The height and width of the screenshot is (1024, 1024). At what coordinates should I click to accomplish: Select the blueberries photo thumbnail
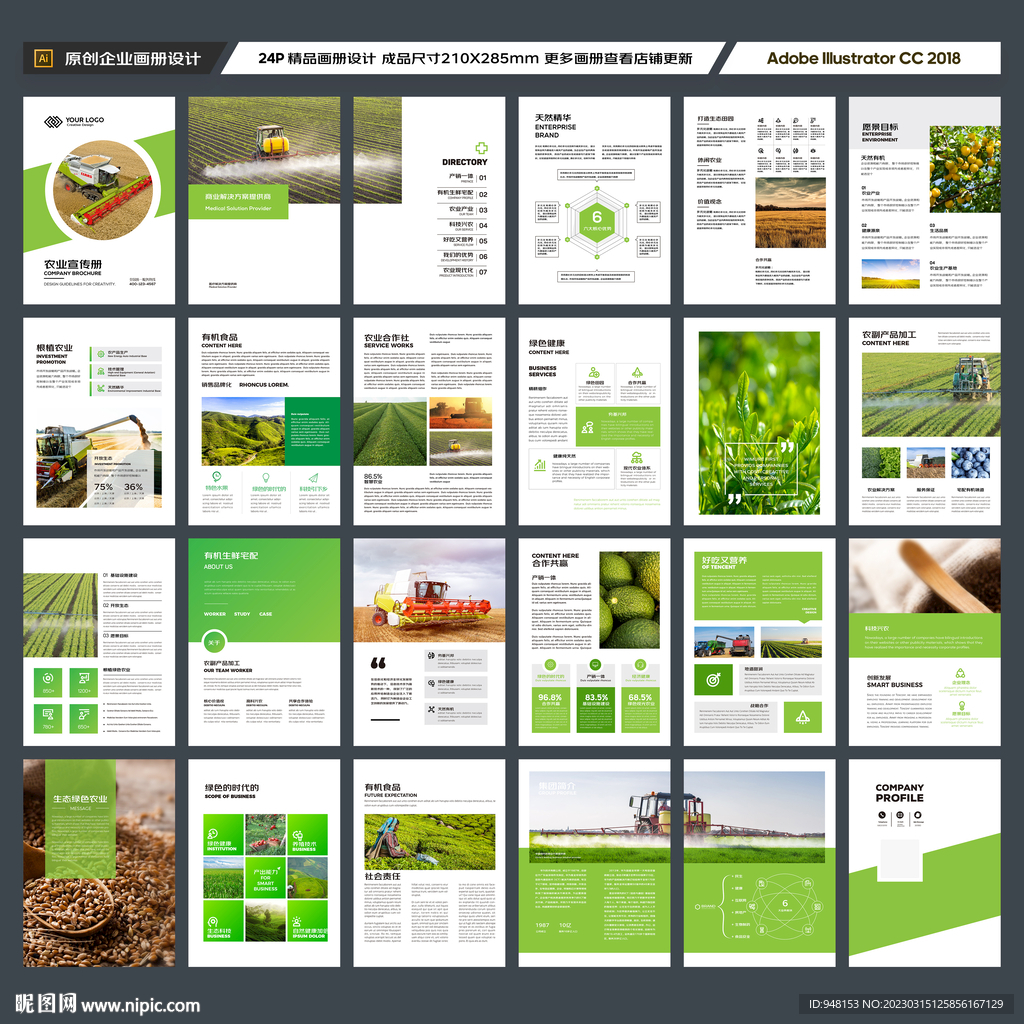pyautogui.click(x=970, y=463)
